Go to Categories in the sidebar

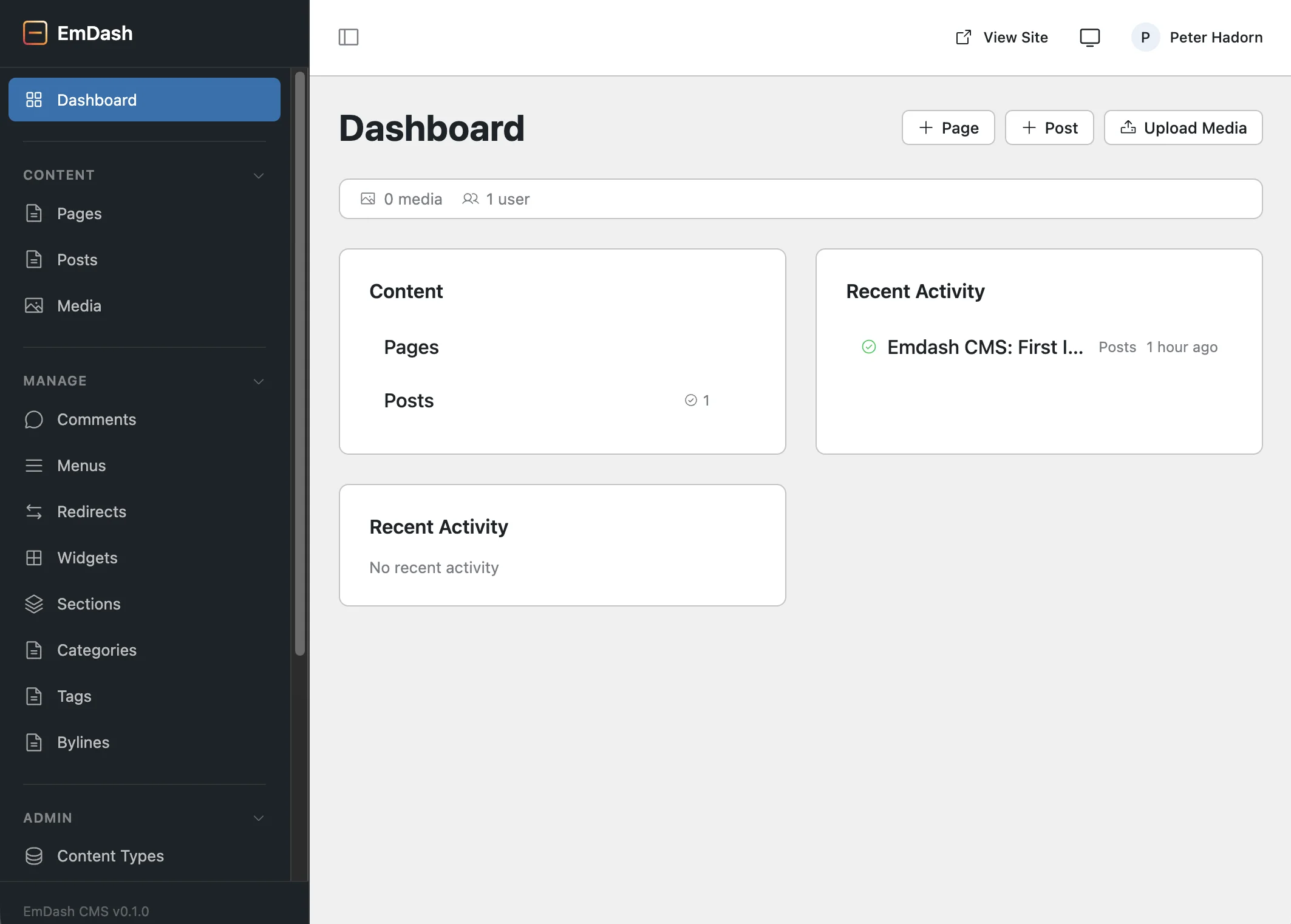[x=97, y=650]
